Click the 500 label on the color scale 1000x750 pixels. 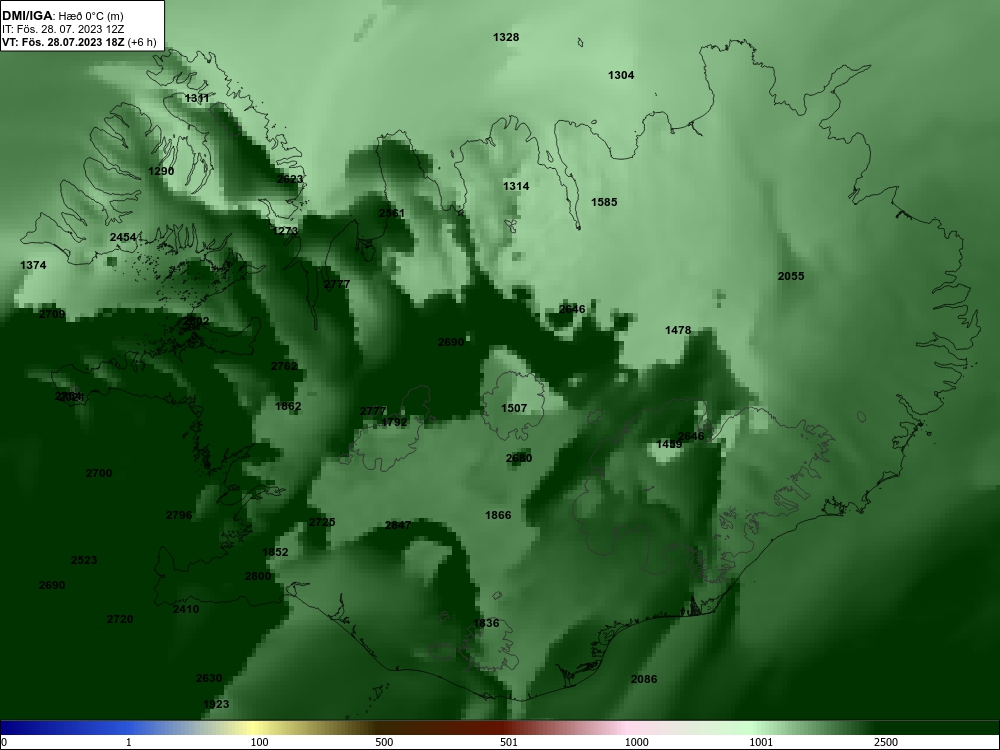tap(384, 743)
